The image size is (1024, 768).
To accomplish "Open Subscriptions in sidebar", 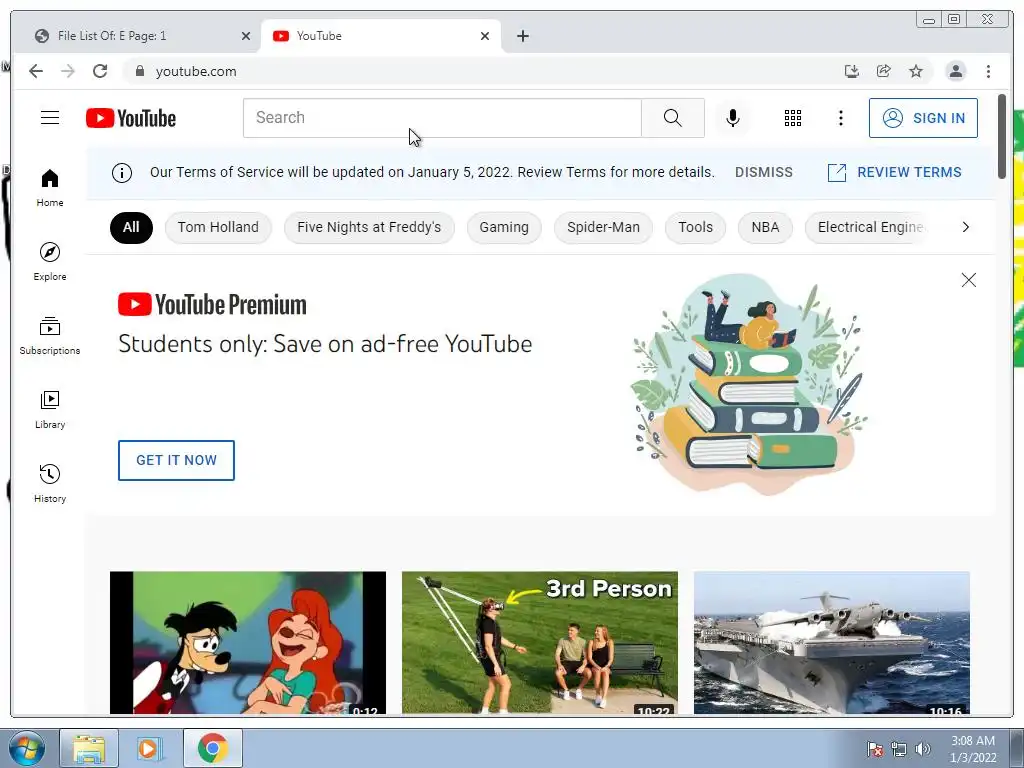I will click(50, 336).
